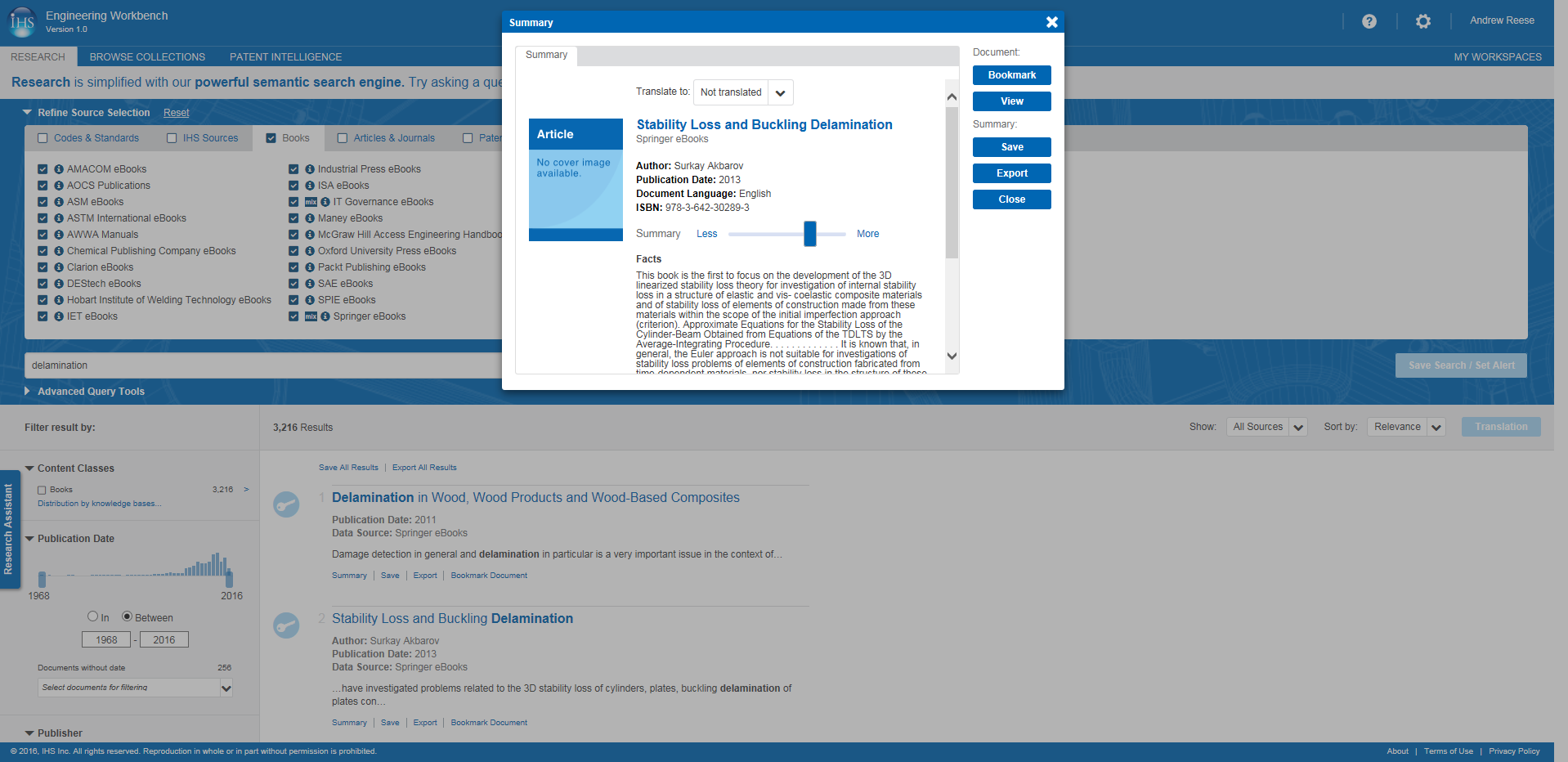Open the Sort by Relevance dropdown
This screenshot has height=762, width=1568.
pos(1406,427)
